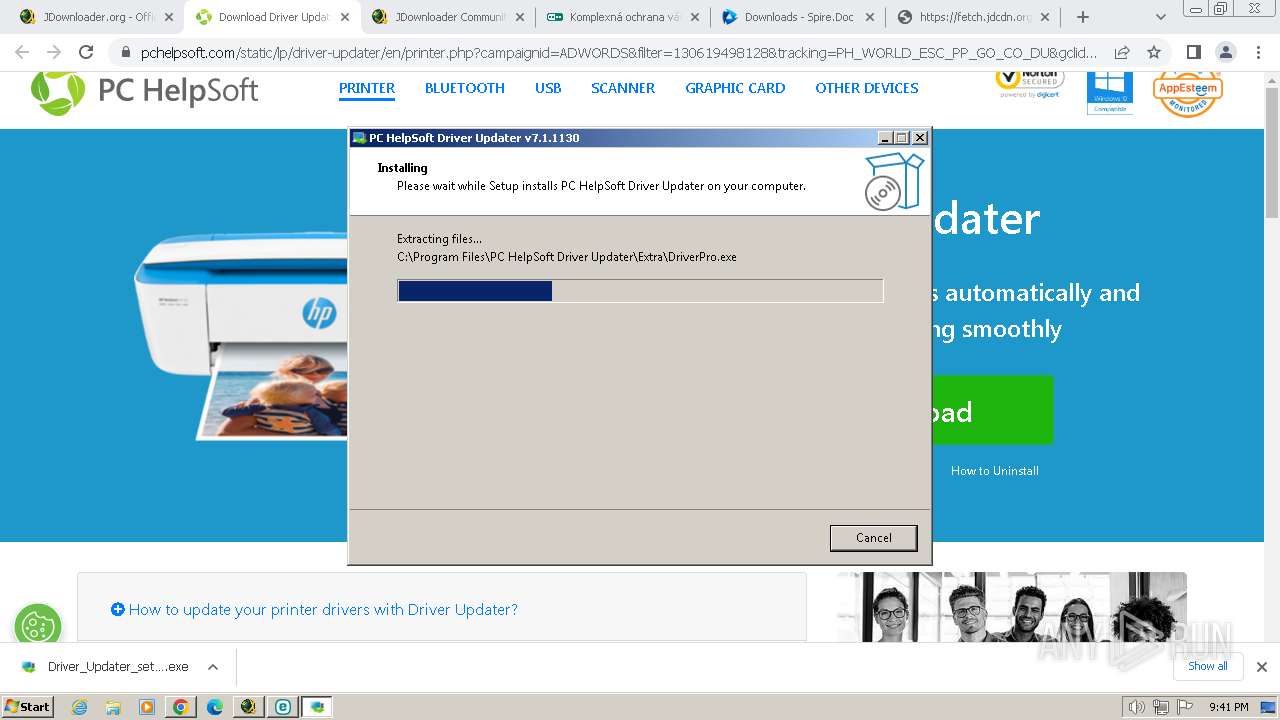This screenshot has width=1280, height=720.
Task: Click the installer box-and-disc icon
Action: coord(893,181)
